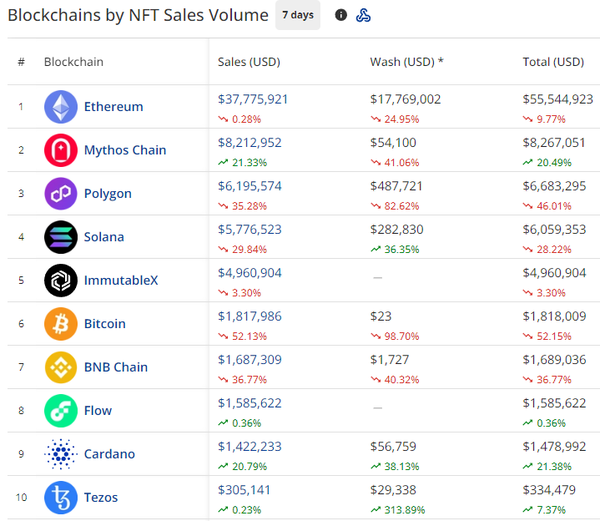Image resolution: width=600 pixels, height=521 pixels.
Task: Click the Solana logo icon
Action: coord(61,237)
